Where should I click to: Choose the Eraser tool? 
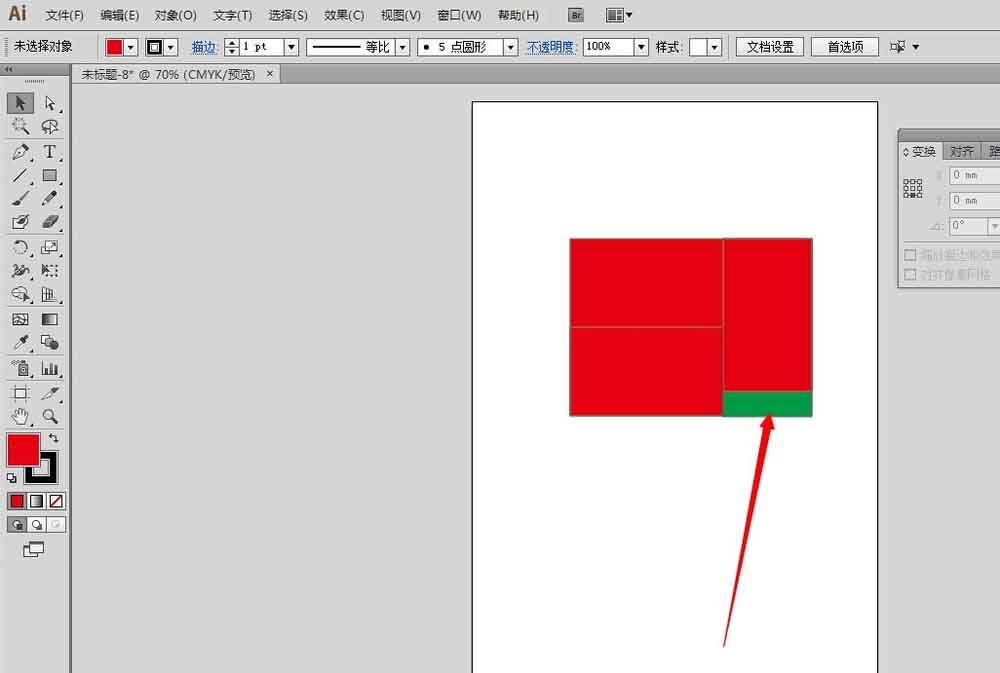[x=50, y=222]
